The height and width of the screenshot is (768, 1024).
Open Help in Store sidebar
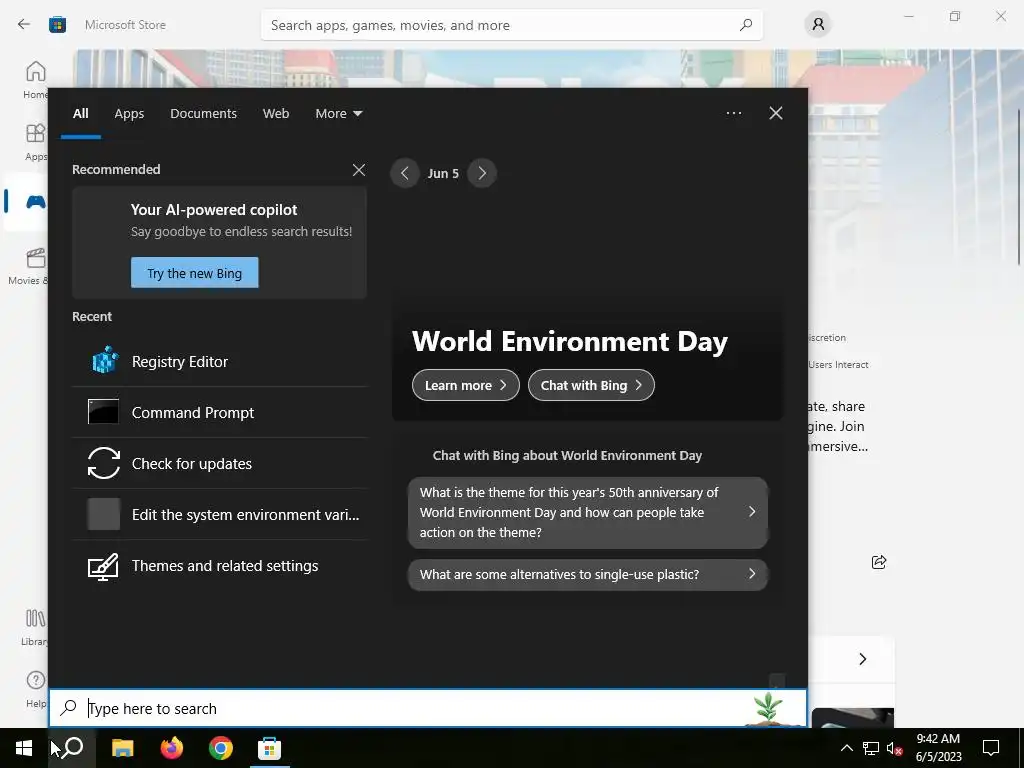[36, 688]
